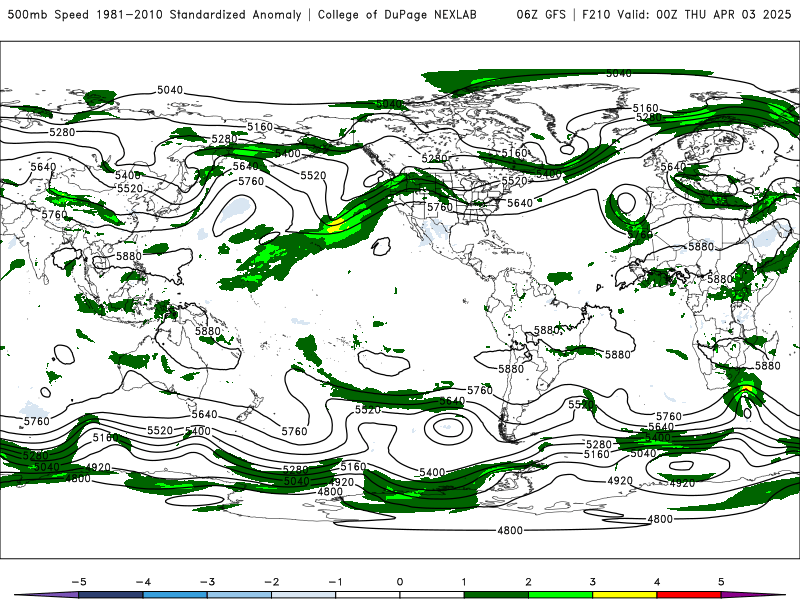
Task: Select the yellow colorbar segment between 3 and 4
Action: (x=624, y=595)
